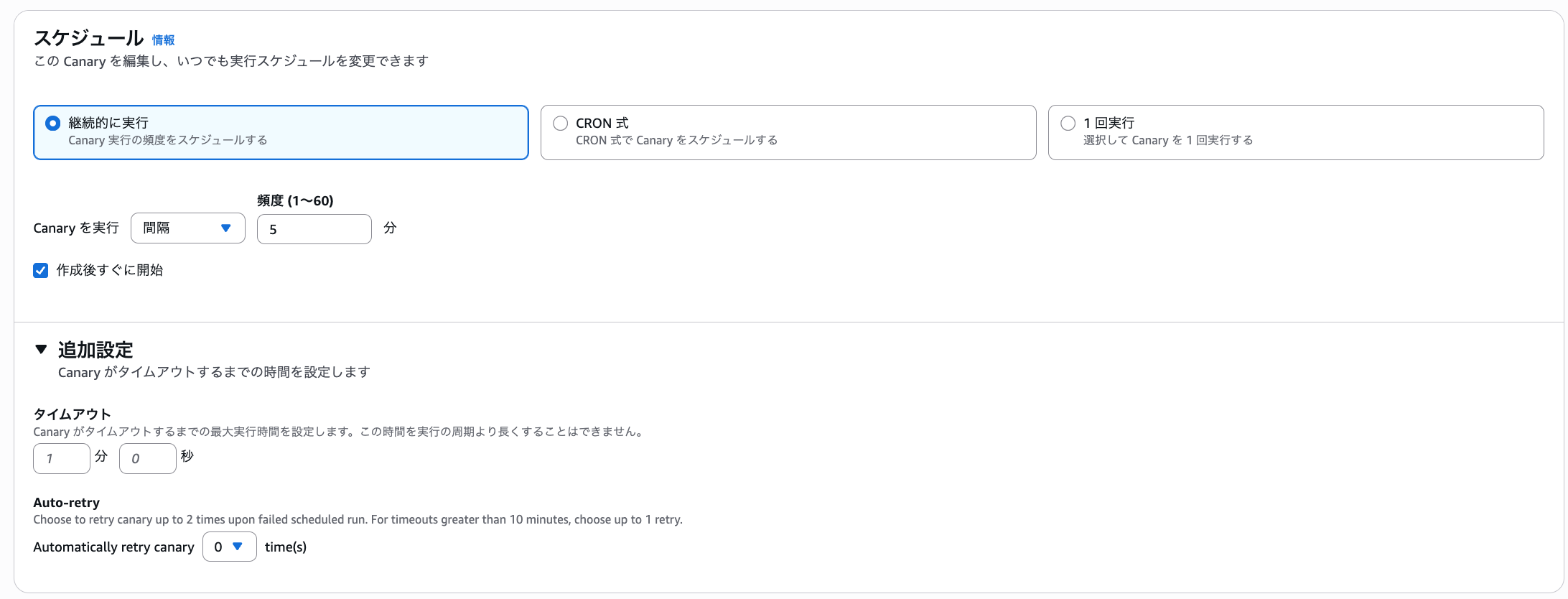Click the '選択して Canary を 1 回実行する' description
This screenshot has height=599, width=1568.
point(1167,141)
